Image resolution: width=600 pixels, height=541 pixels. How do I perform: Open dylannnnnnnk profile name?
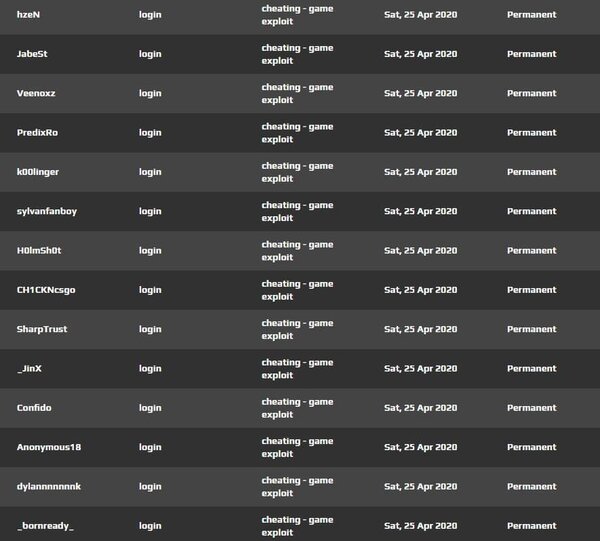coord(49,487)
